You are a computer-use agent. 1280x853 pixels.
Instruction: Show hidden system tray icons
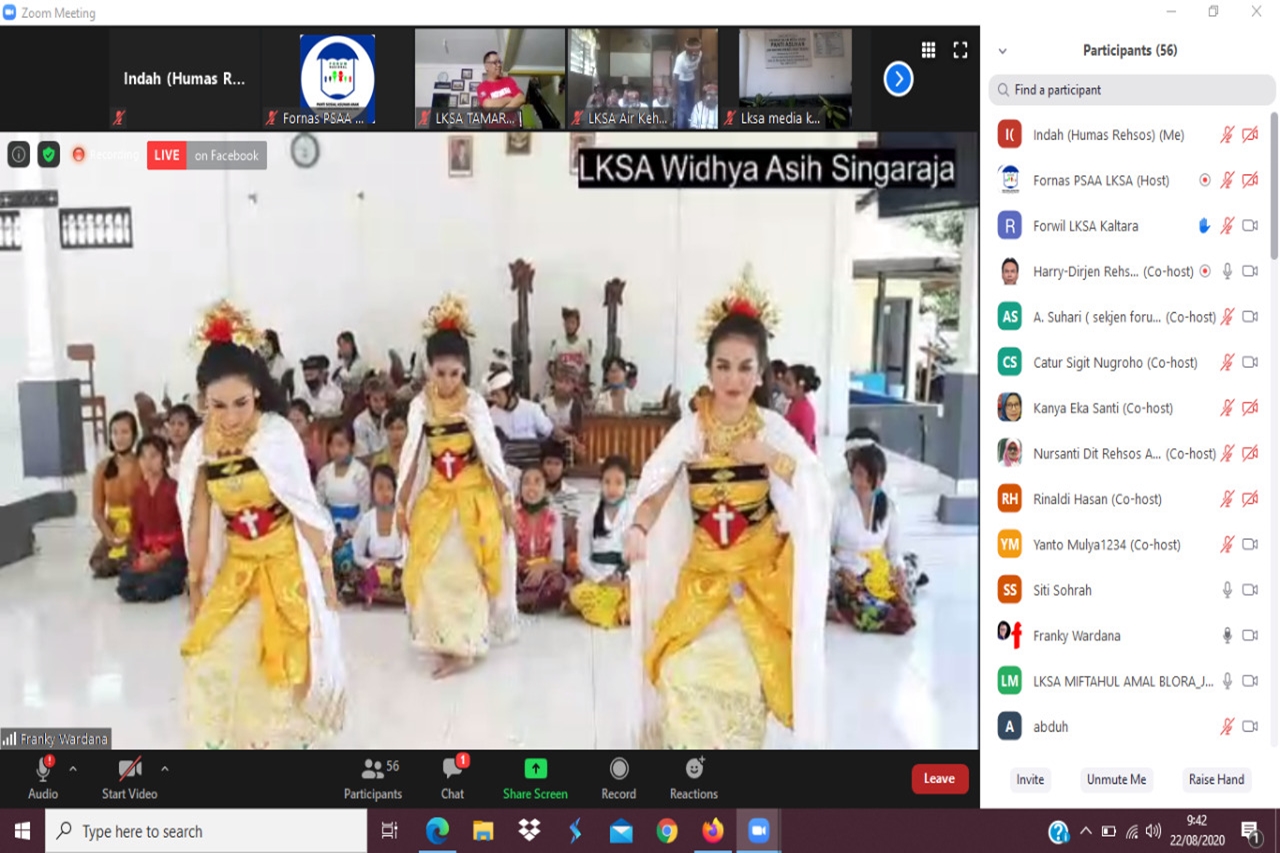[x=1086, y=831]
